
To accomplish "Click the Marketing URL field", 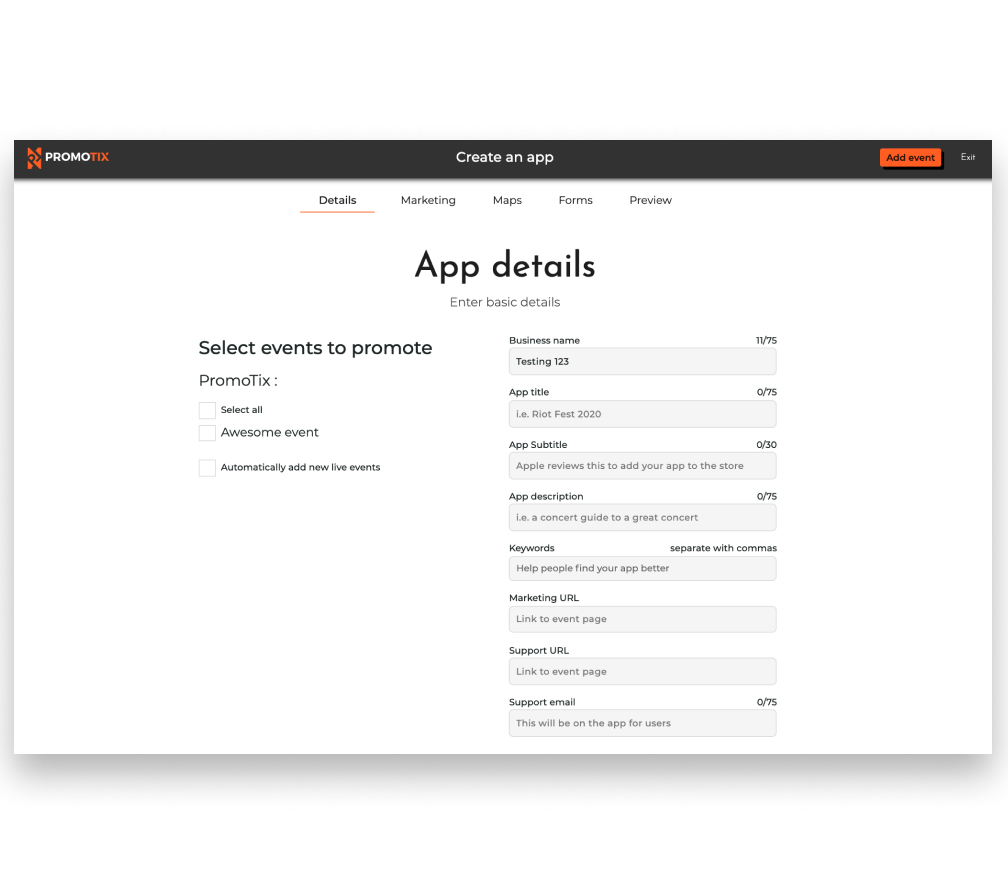I will coord(642,619).
